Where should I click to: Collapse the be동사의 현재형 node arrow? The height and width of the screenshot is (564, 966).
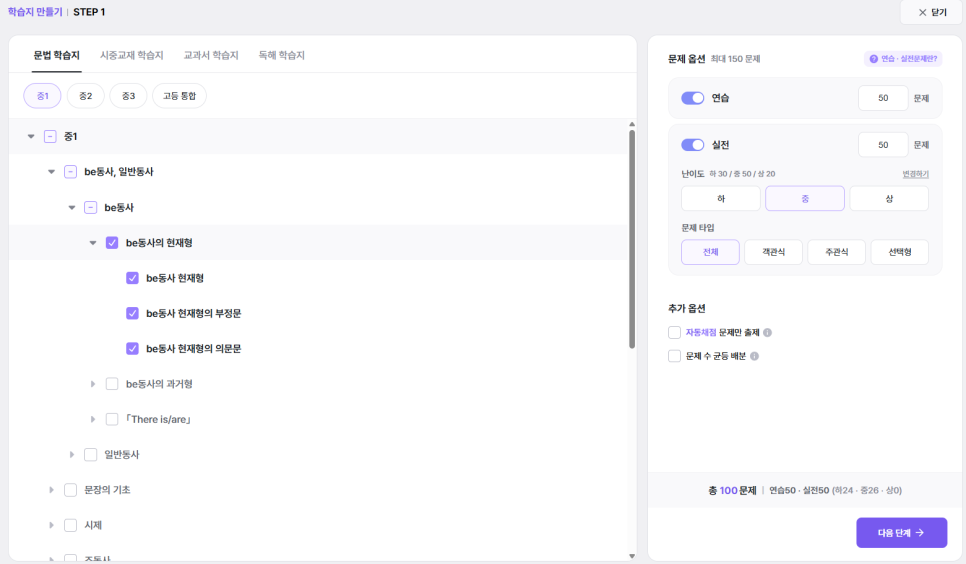(92, 243)
